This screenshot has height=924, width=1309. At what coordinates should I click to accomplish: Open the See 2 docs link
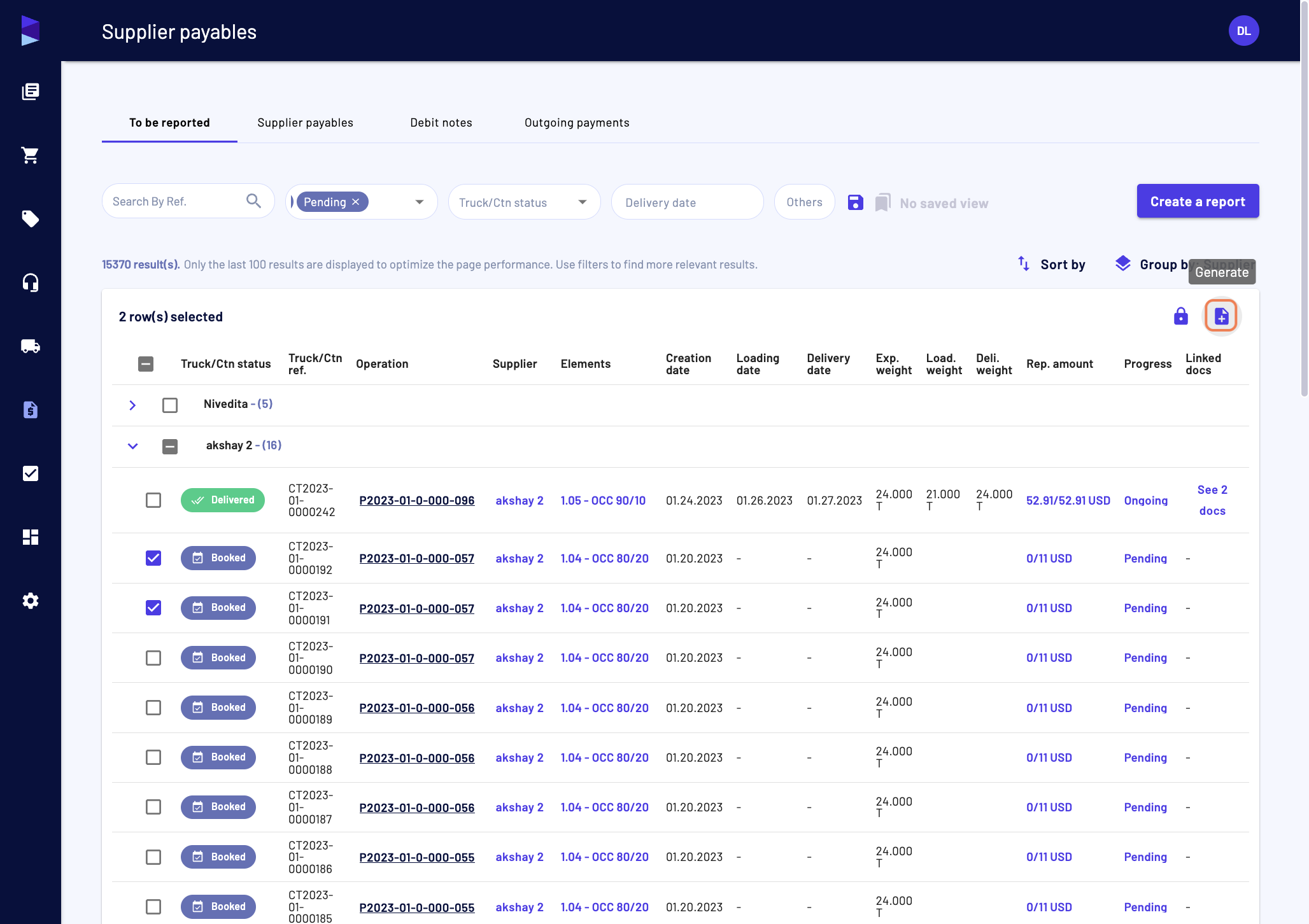click(1212, 500)
